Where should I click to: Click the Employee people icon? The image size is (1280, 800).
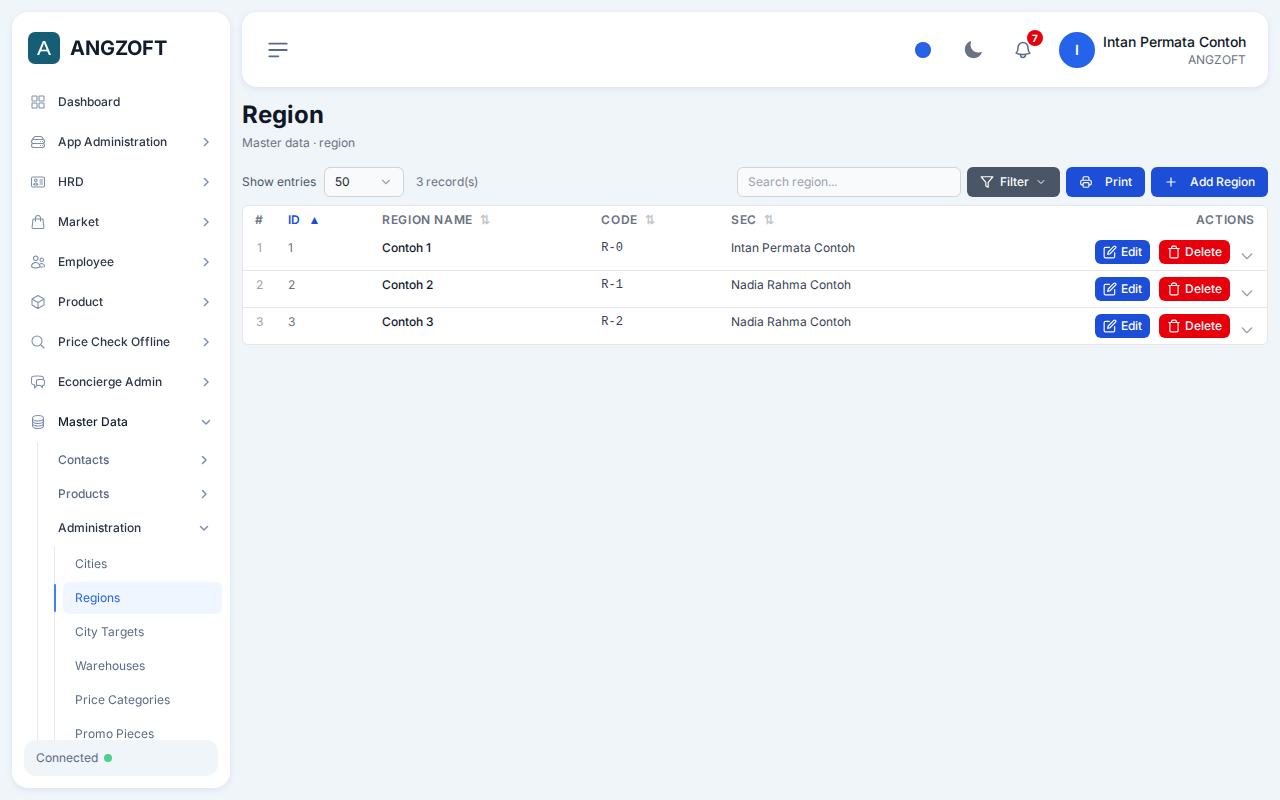38,262
